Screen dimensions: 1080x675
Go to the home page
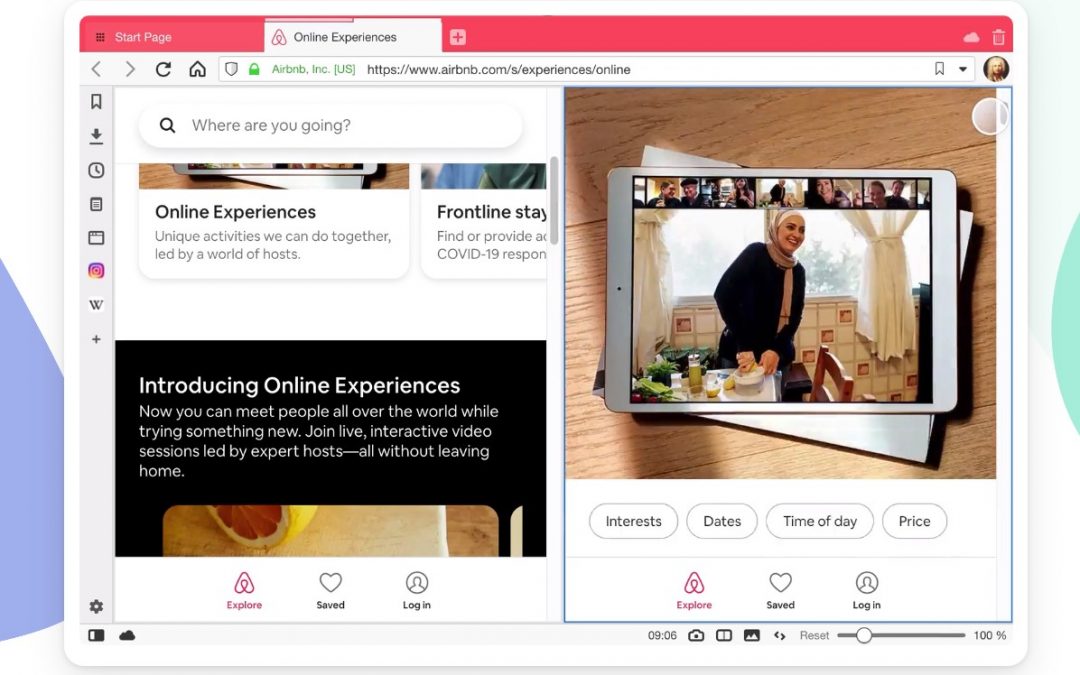(198, 69)
